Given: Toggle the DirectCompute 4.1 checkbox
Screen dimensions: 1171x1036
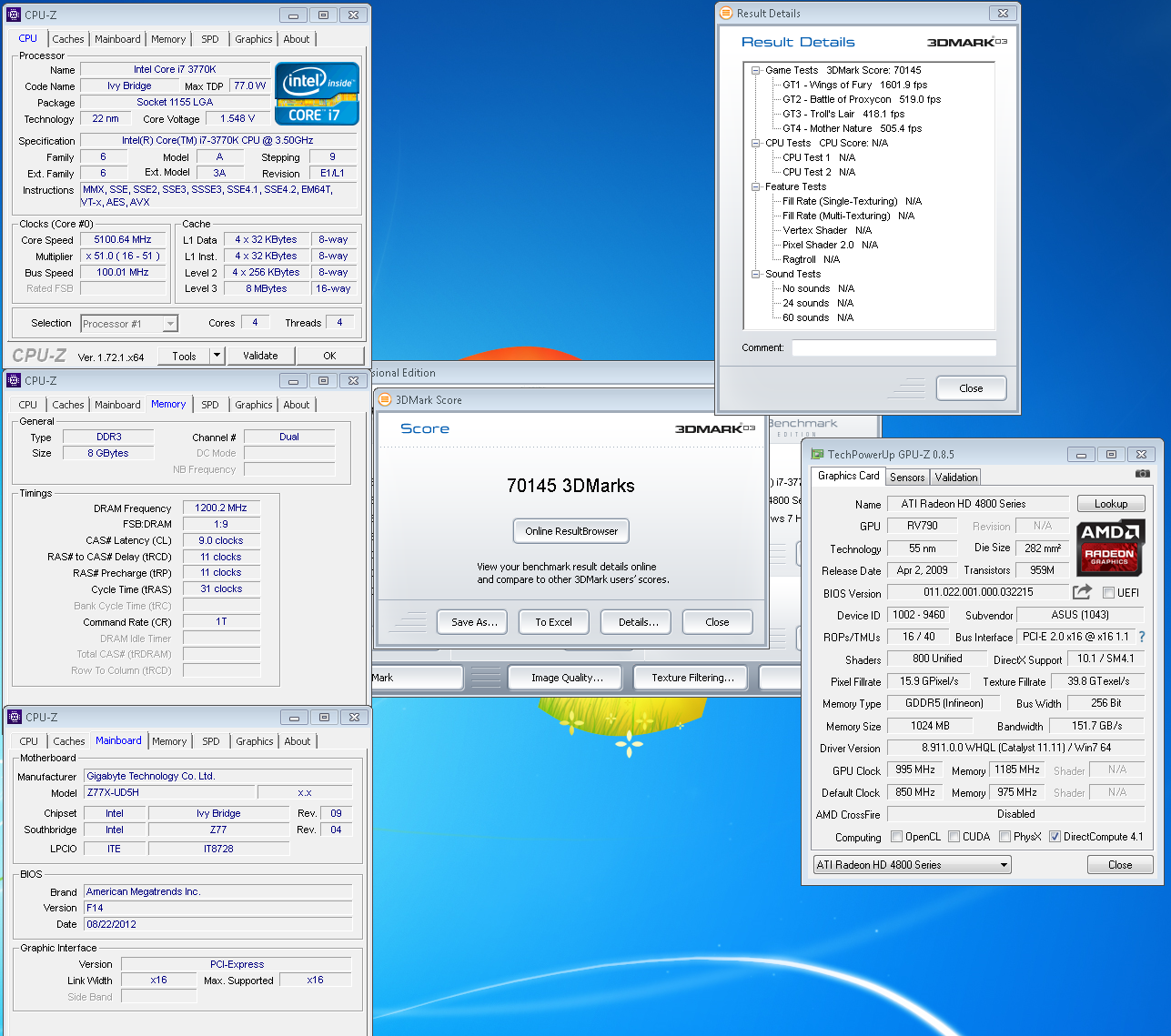Looking at the screenshot, I should click(x=1055, y=837).
